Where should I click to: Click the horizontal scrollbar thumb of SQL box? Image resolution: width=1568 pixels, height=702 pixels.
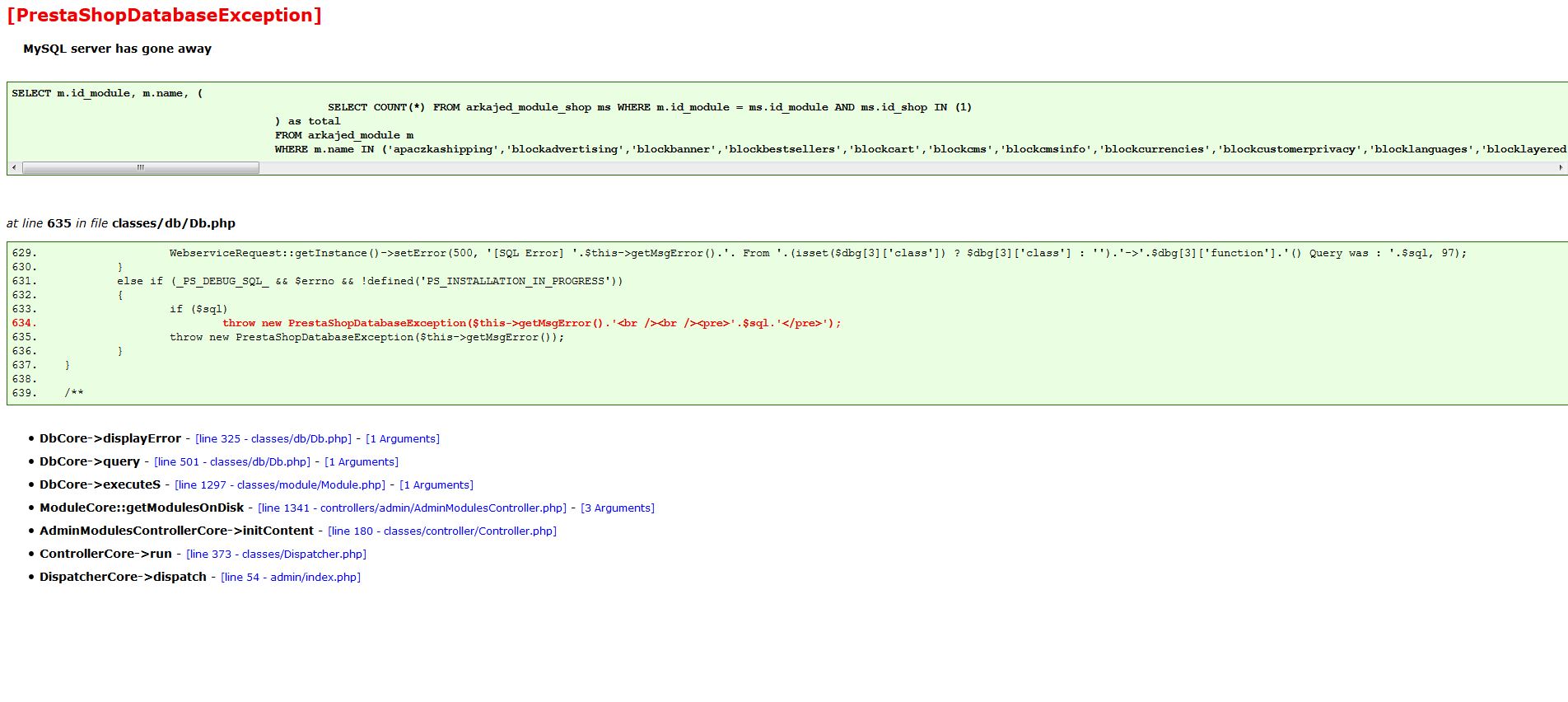coord(141,168)
